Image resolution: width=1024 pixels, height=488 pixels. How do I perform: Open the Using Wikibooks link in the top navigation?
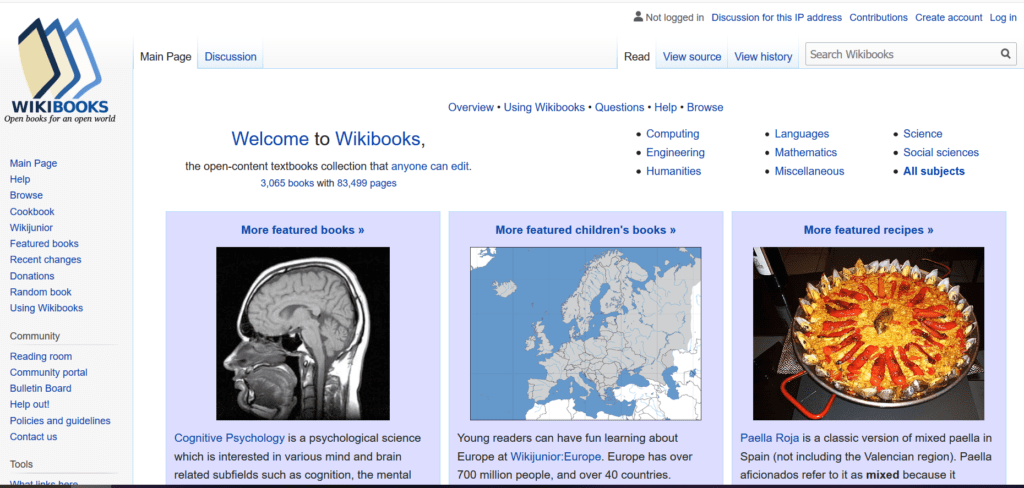pyautogui.click(x=544, y=107)
